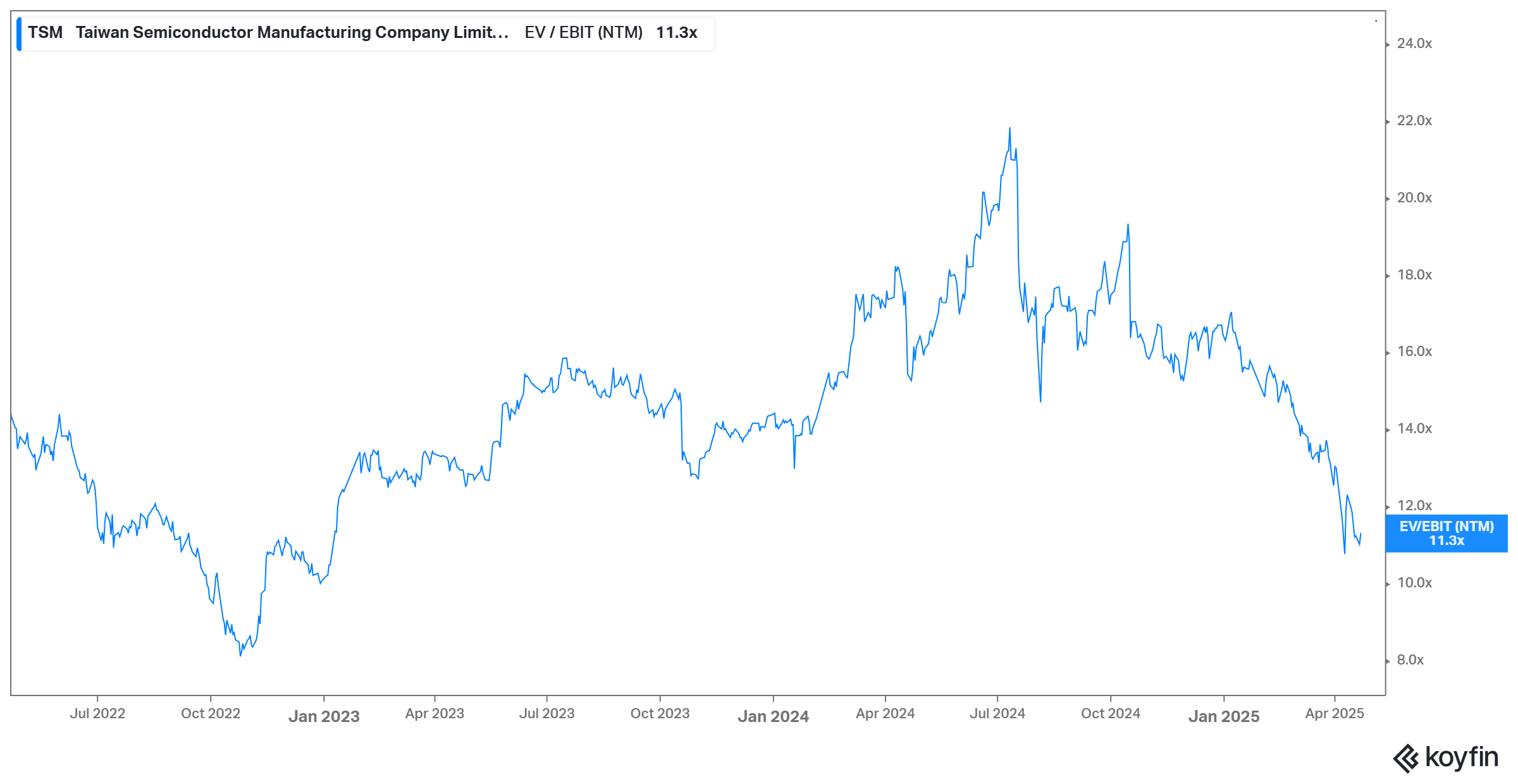This screenshot has height=784, width=1518.
Task: Click the blue EV/EBIT (NTM) 11.3x price tag
Action: coord(1447,533)
